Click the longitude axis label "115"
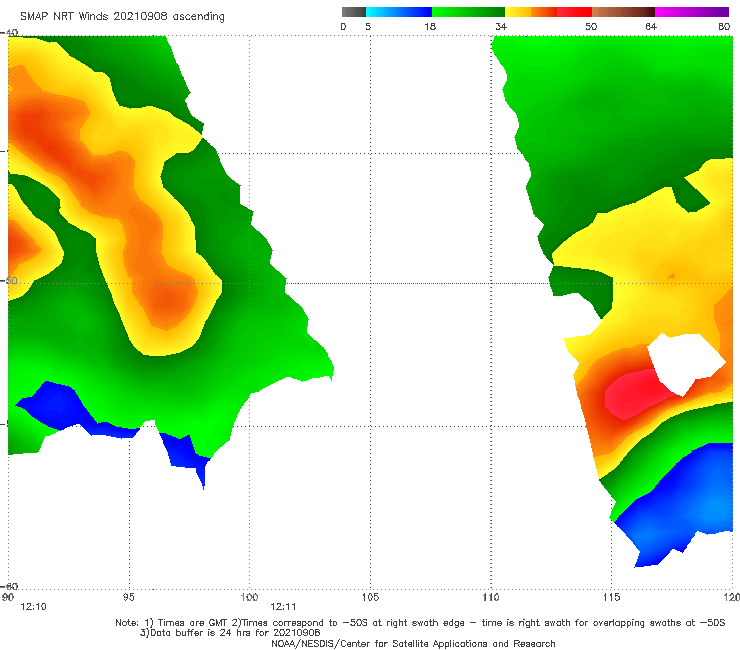Image resolution: width=740 pixels, height=650 pixels. 611,597
